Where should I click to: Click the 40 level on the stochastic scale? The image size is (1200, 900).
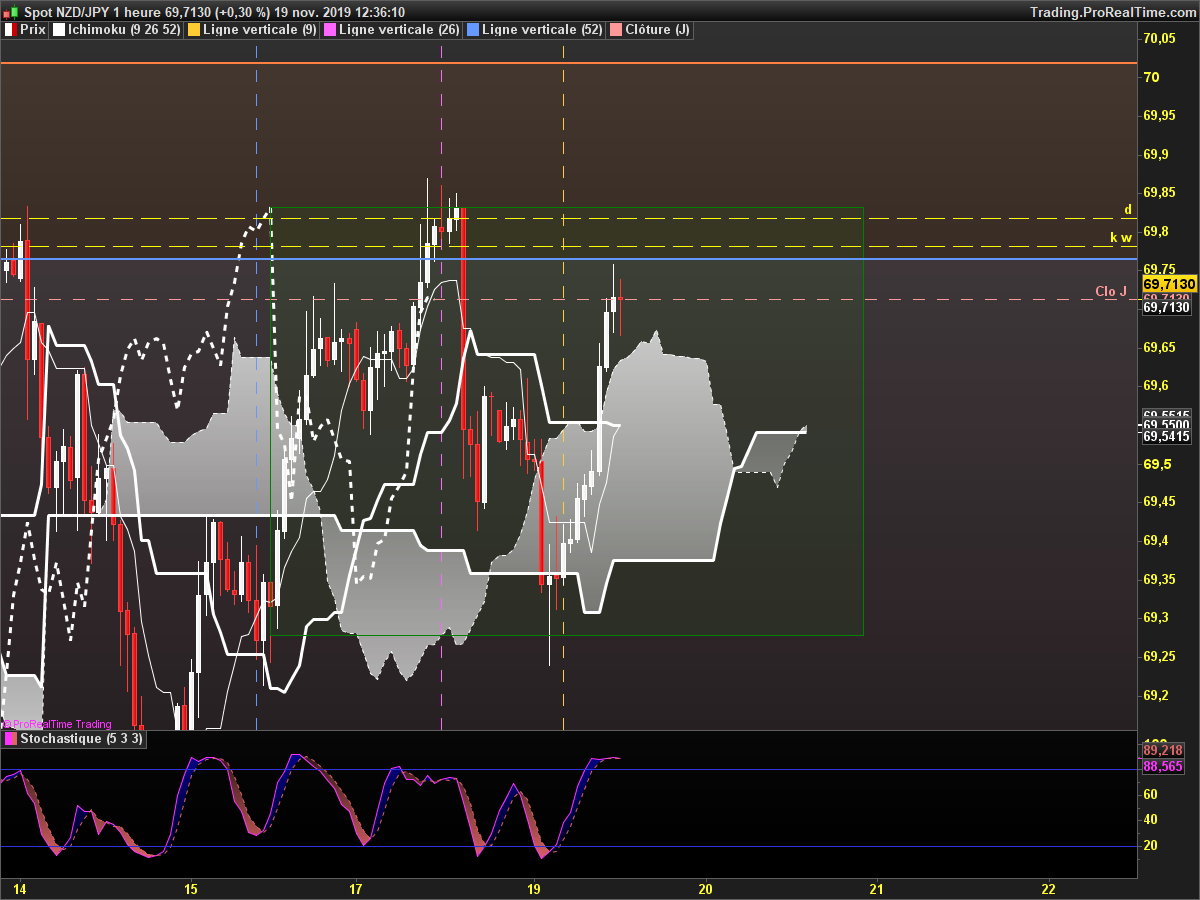click(x=1151, y=819)
